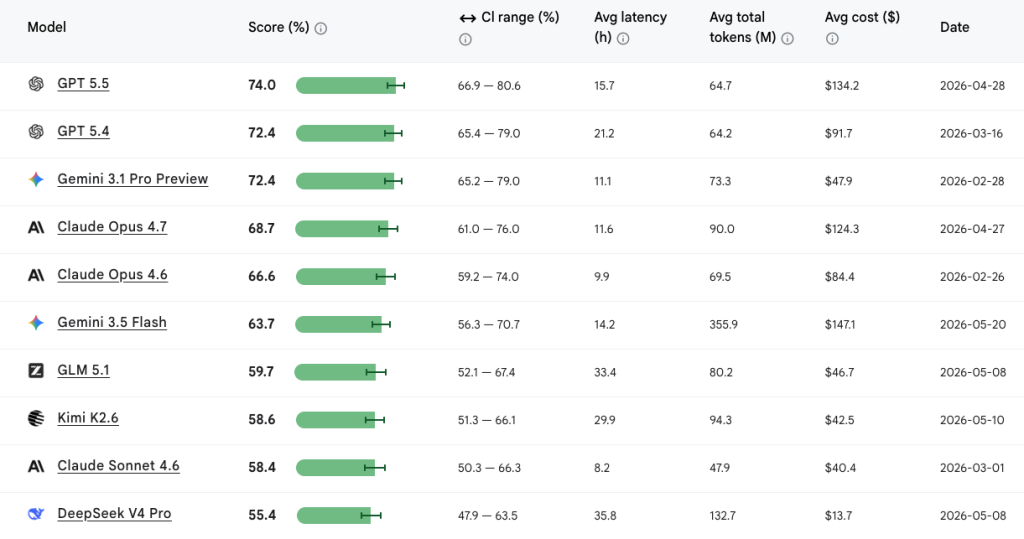Click the info icon next to Avg total tokens (M)
The image size is (1024, 539).
coord(788,39)
